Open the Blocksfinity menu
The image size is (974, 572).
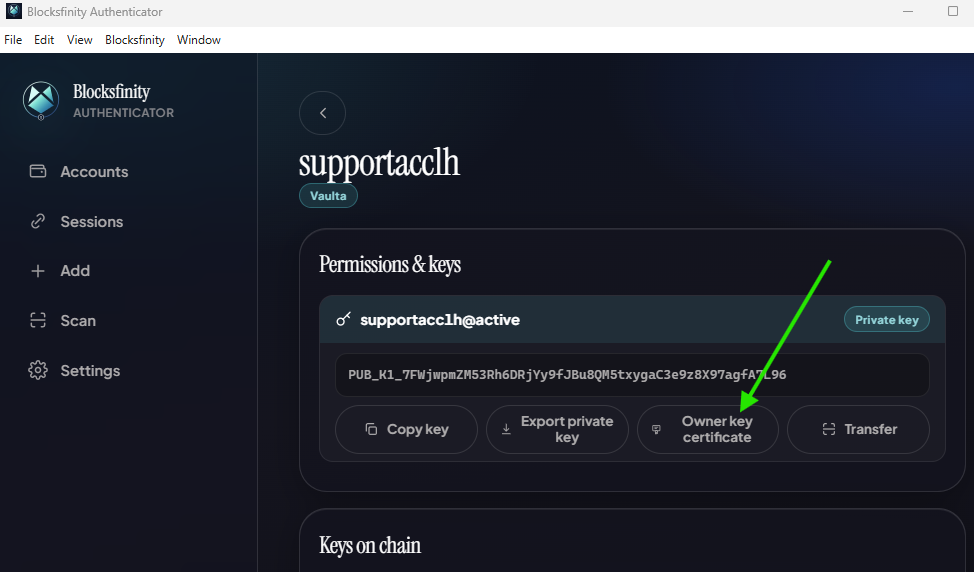point(135,40)
